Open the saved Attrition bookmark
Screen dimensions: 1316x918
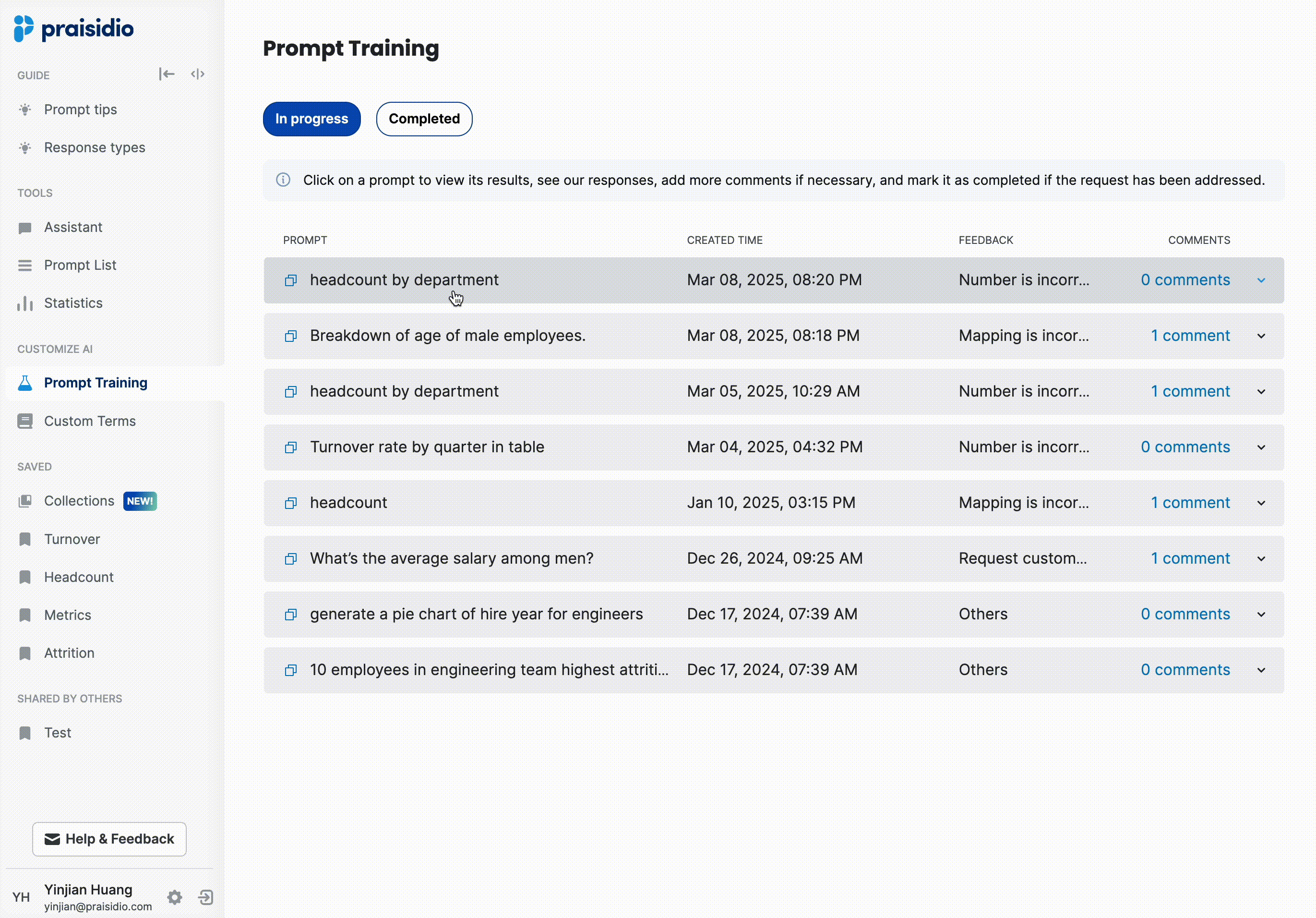(70, 653)
